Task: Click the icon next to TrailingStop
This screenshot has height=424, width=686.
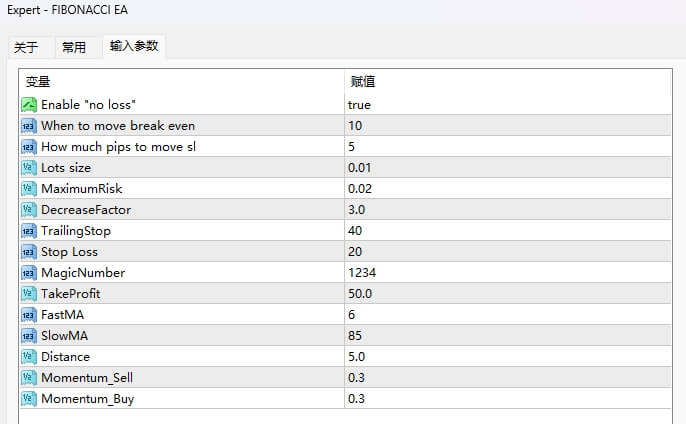Action: (28, 231)
